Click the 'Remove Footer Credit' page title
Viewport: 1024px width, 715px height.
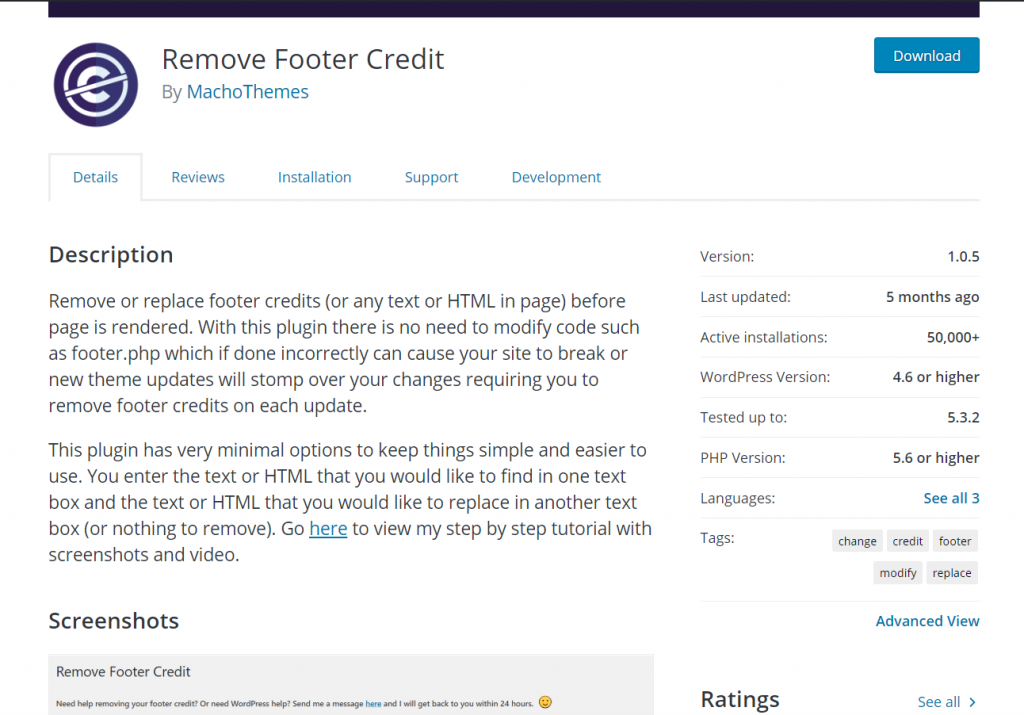[302, 59]
